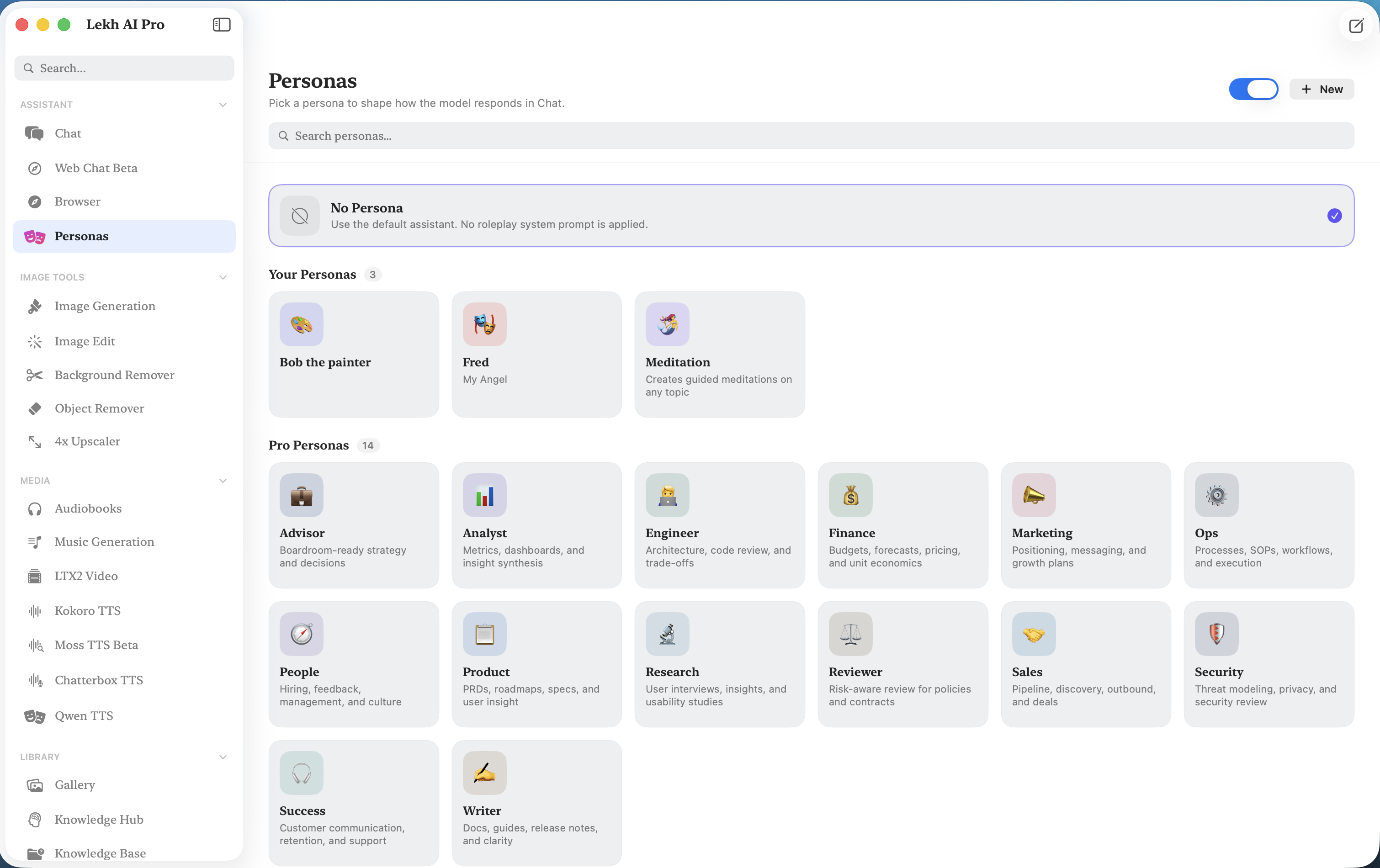Open the Browser page
The height and width of the screenshot is (868, 1380).
[124, 201]
